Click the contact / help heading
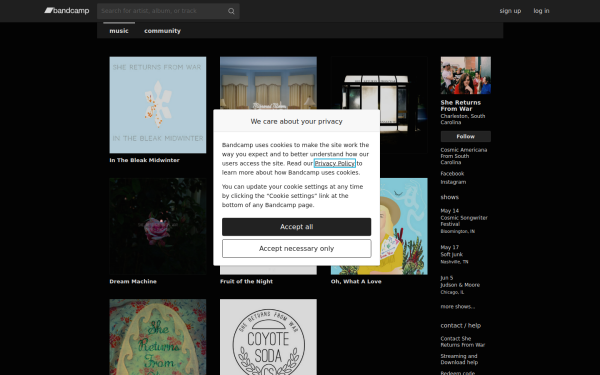Viewport: 600px width, 375px height. click(x=460, y=326)
